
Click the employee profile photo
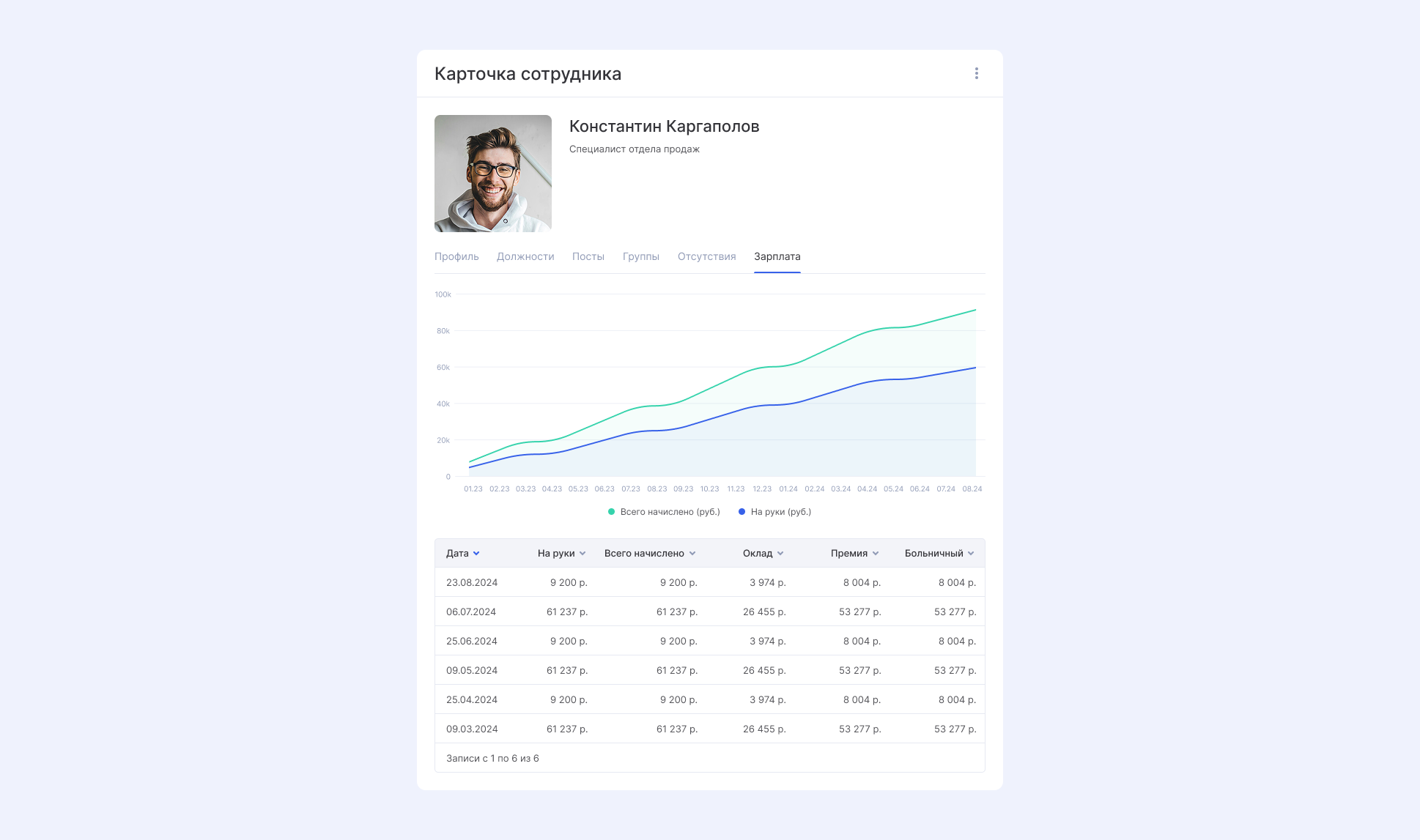pyautogui.click(x=492, y=174)
